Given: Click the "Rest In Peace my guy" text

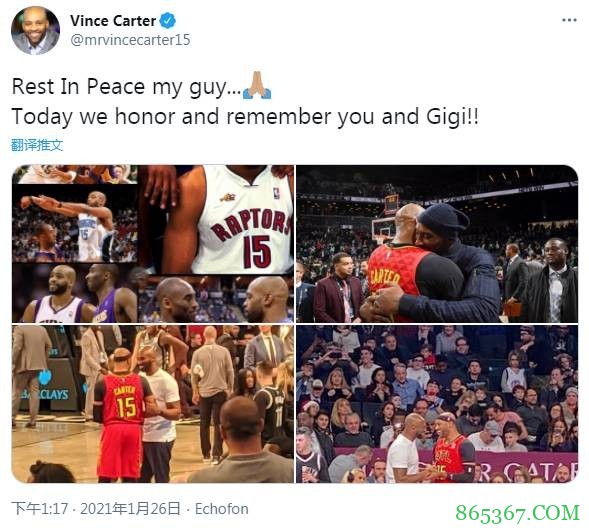Looking at the screenshot, I should [x=126, y=87].
